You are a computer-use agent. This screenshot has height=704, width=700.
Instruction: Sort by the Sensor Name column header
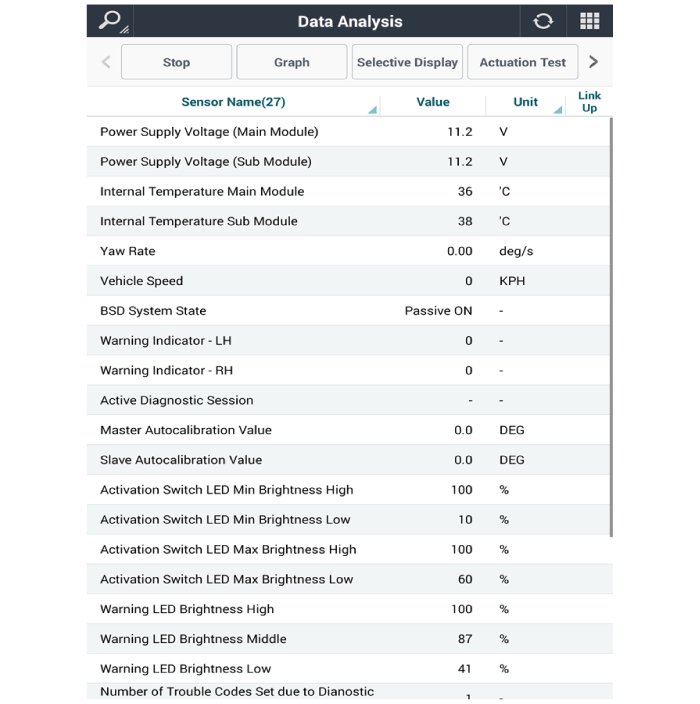point(233,102)
